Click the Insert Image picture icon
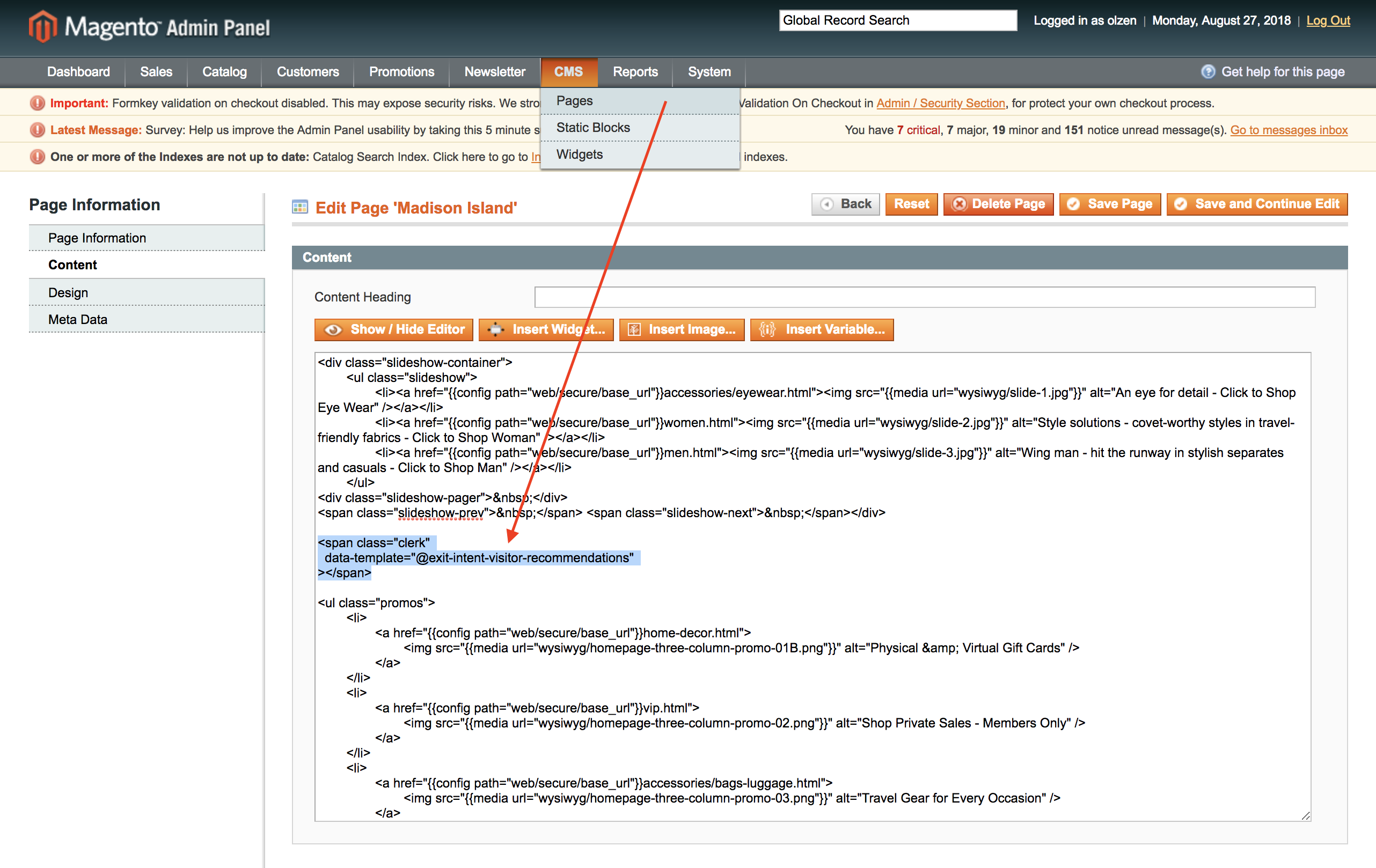This screenshot has width=1376, height=868. [x=634, y=330]
